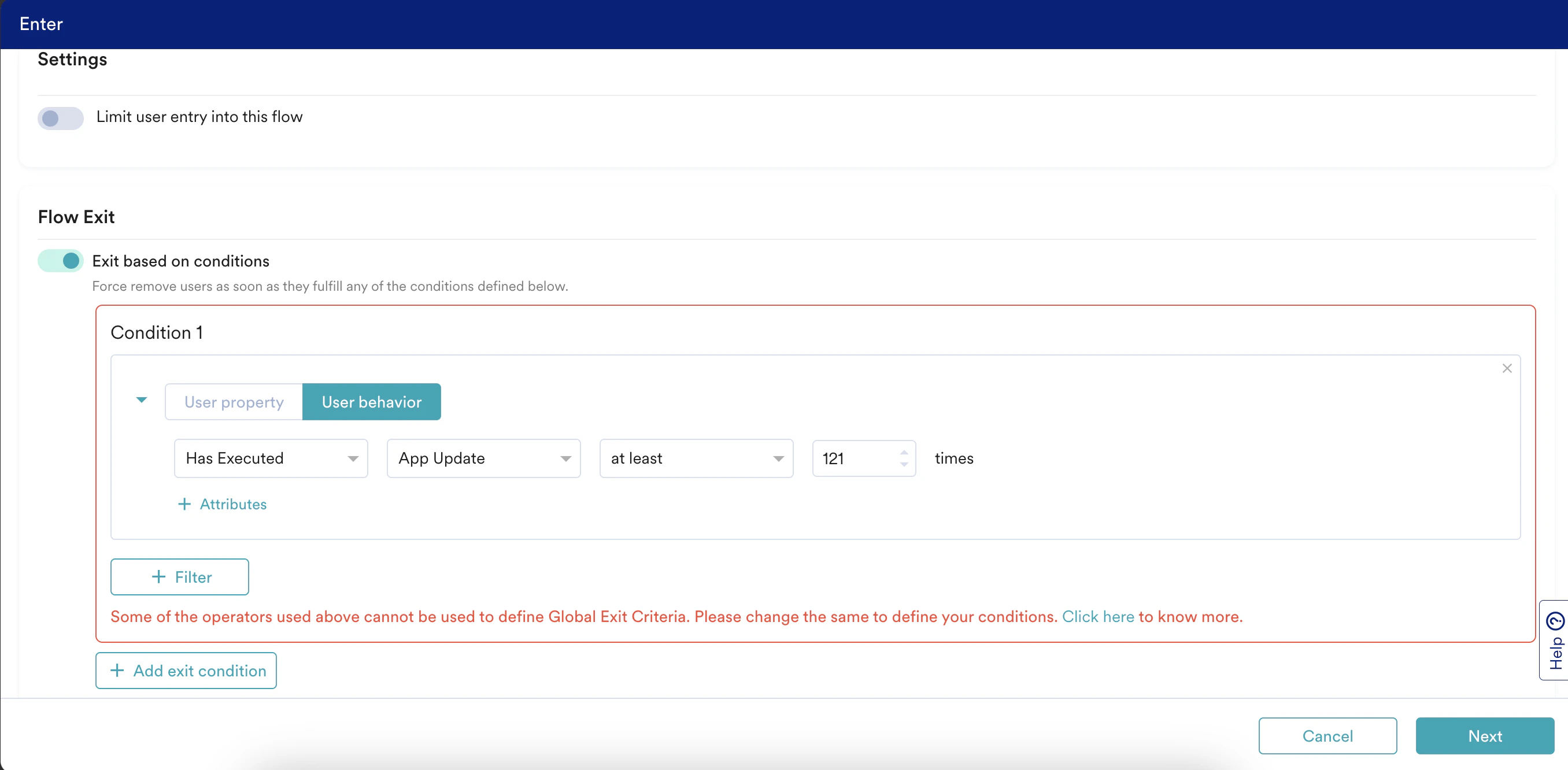
Task: Open the Has Executed dropdown
Action: point(270,458)
